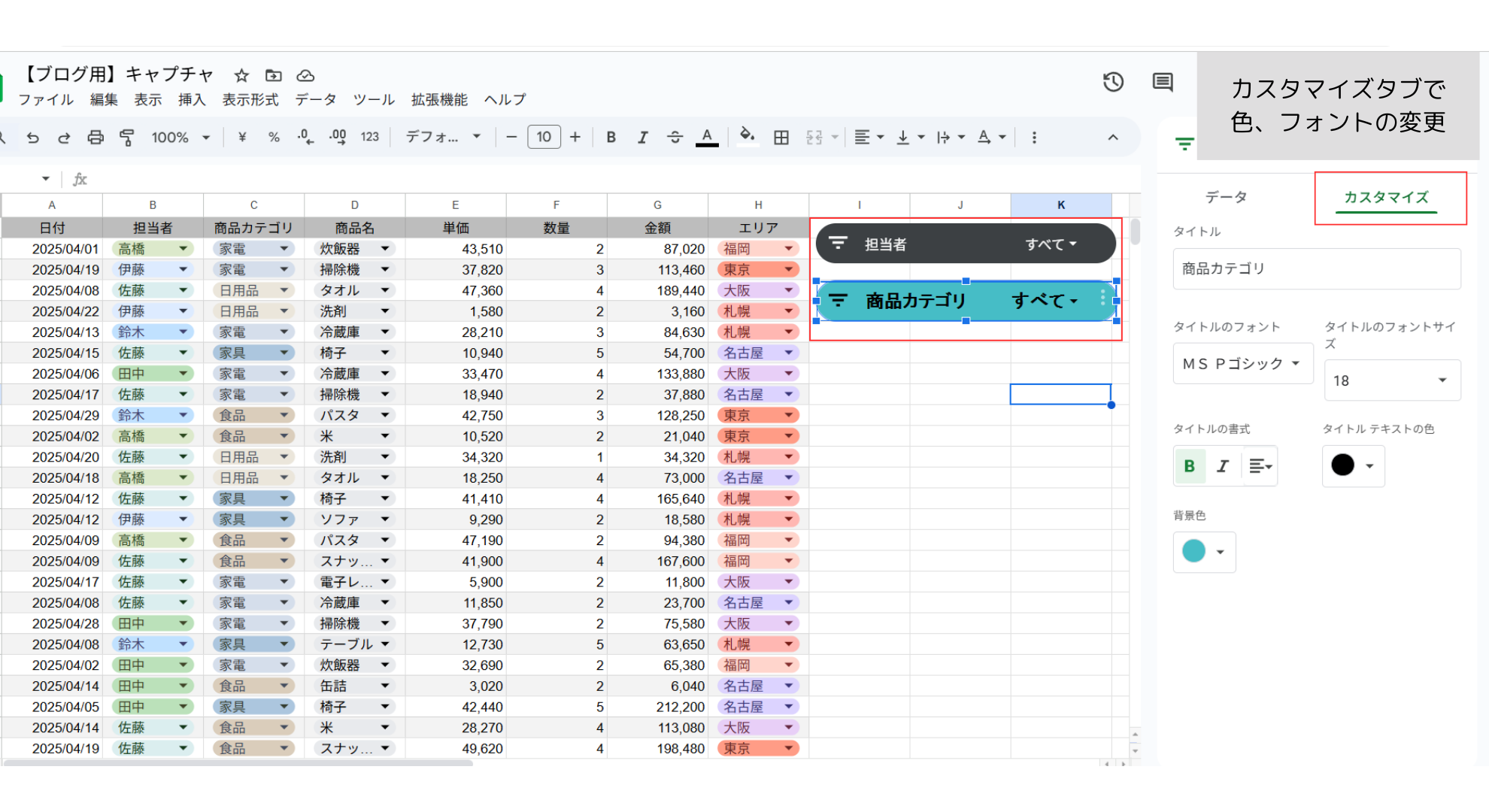Open the 高橋 dropdown in 2025/04/01 row
Viewport: 1489px width, 812px height.
point(183,248)
